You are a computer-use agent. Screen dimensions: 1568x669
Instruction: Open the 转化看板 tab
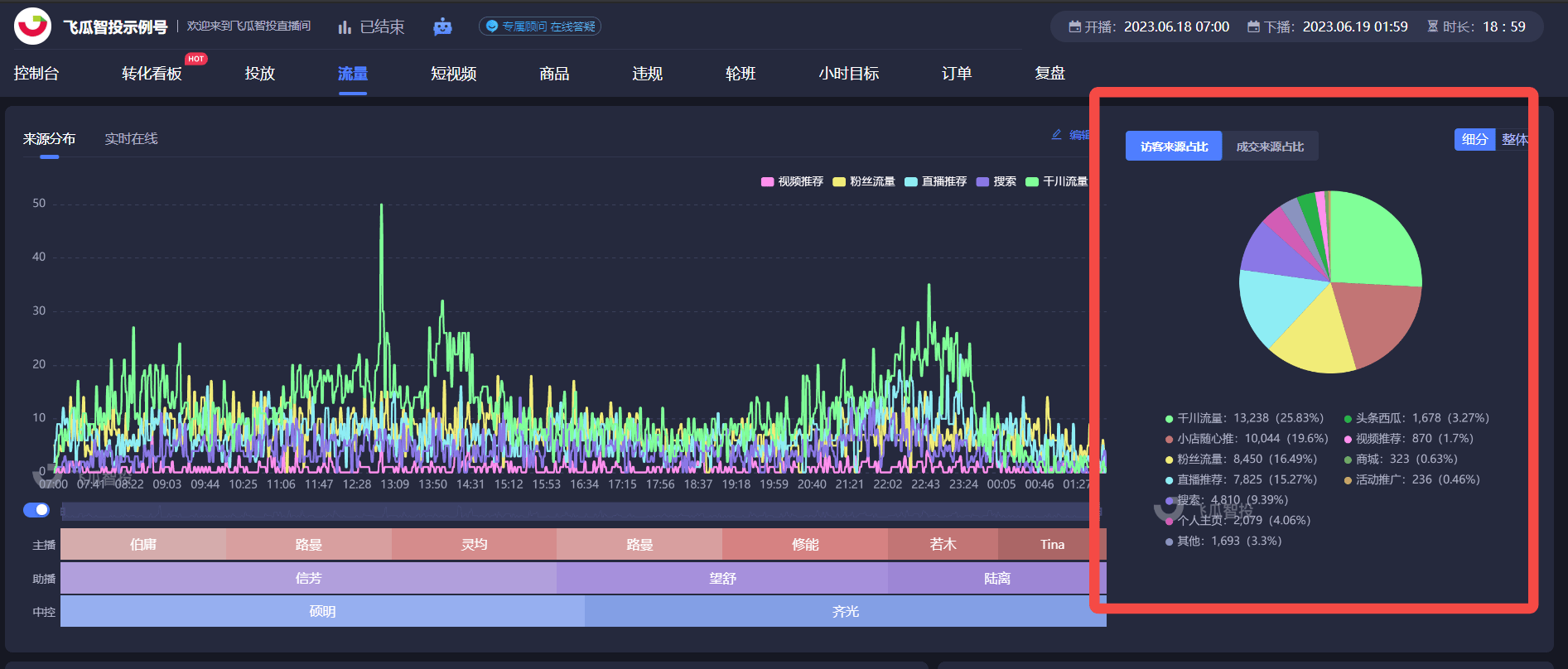[x=152, y=74]
